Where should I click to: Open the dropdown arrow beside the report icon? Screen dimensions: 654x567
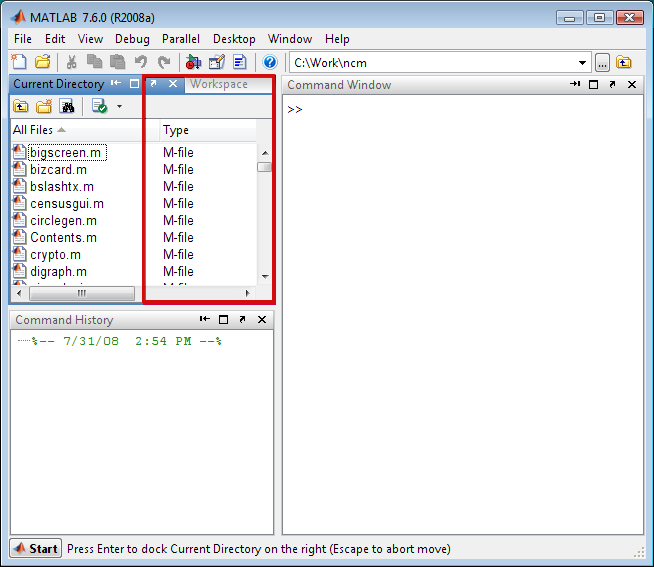(x=119, y=106)
